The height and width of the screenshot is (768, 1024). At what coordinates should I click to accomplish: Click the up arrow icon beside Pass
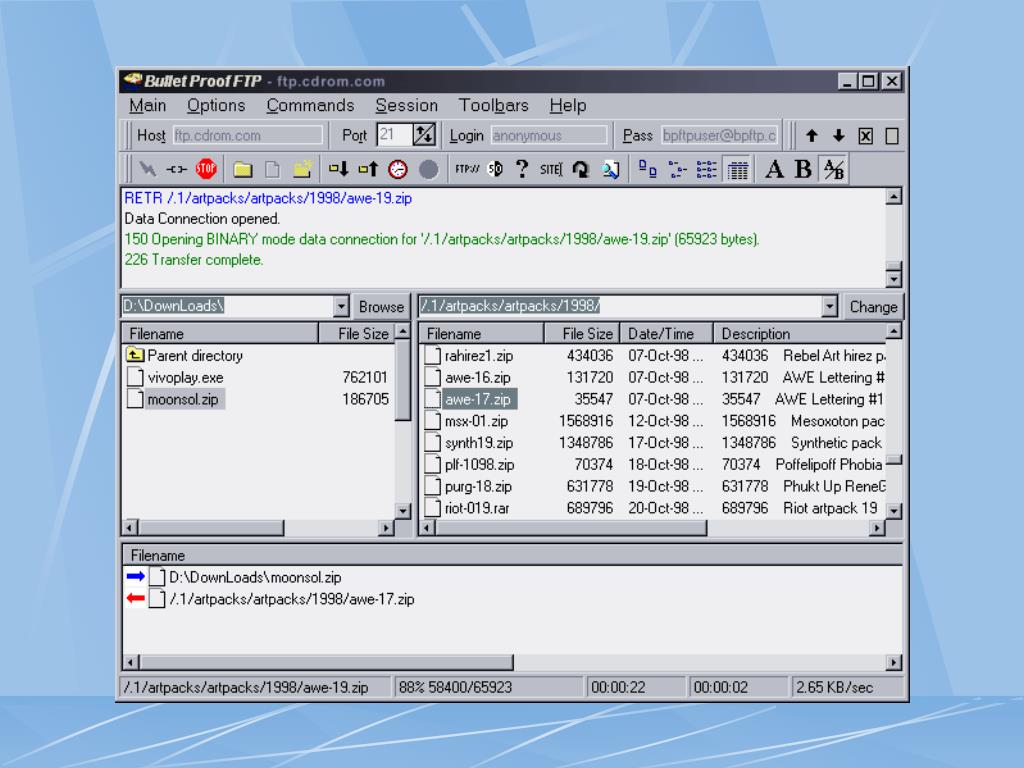tap(812, 136)
